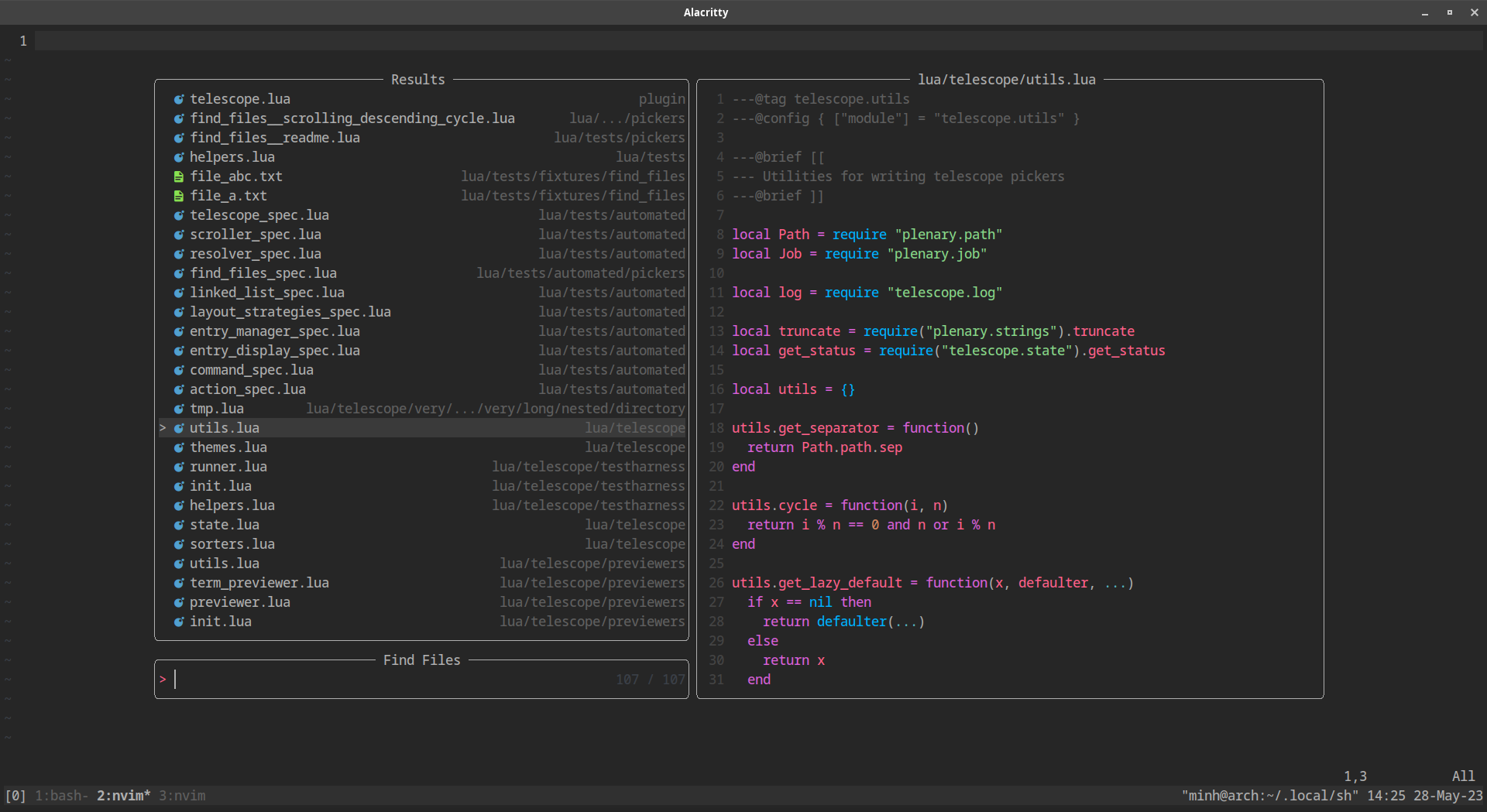Image resolution: width=1487 pixels, height=812 pixels.
Task: Open the previewer.lua file entry
Action: [240, 601]
